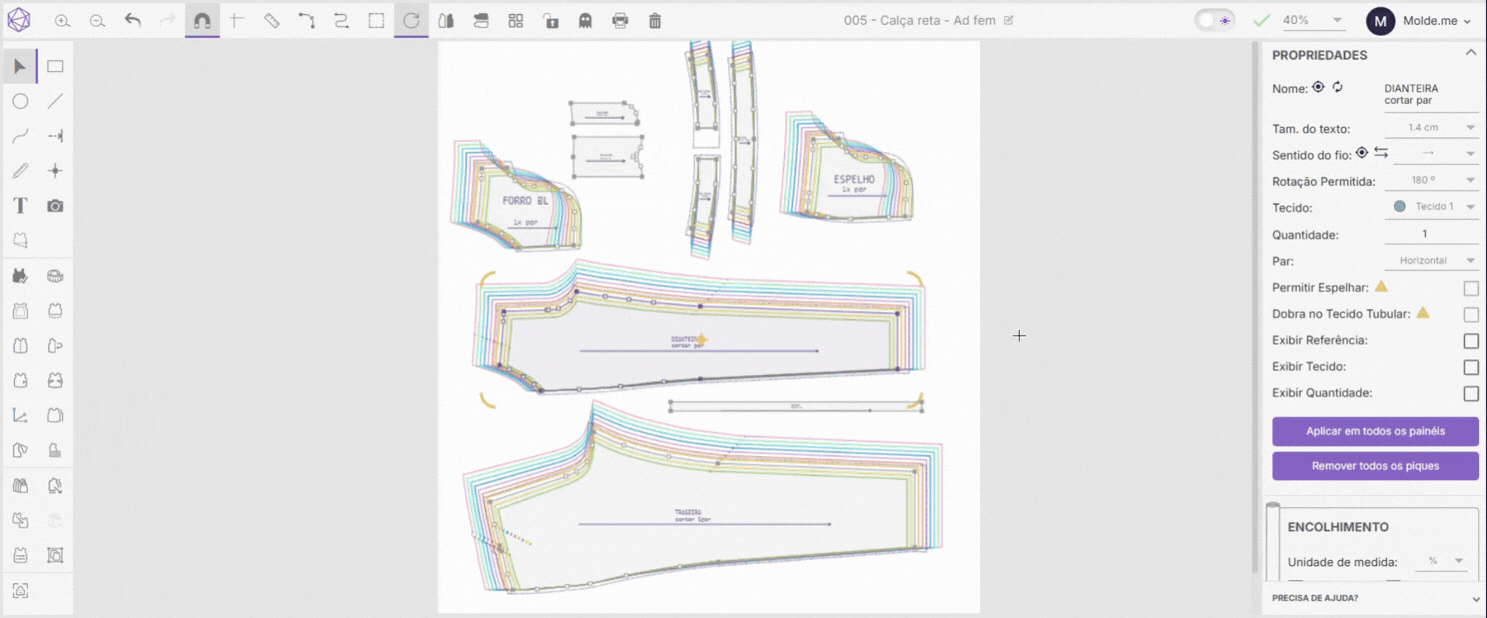Click the padlock icon in top toolbar
The height and width of the screenshot is (618, 1487).
click(551, 21)
